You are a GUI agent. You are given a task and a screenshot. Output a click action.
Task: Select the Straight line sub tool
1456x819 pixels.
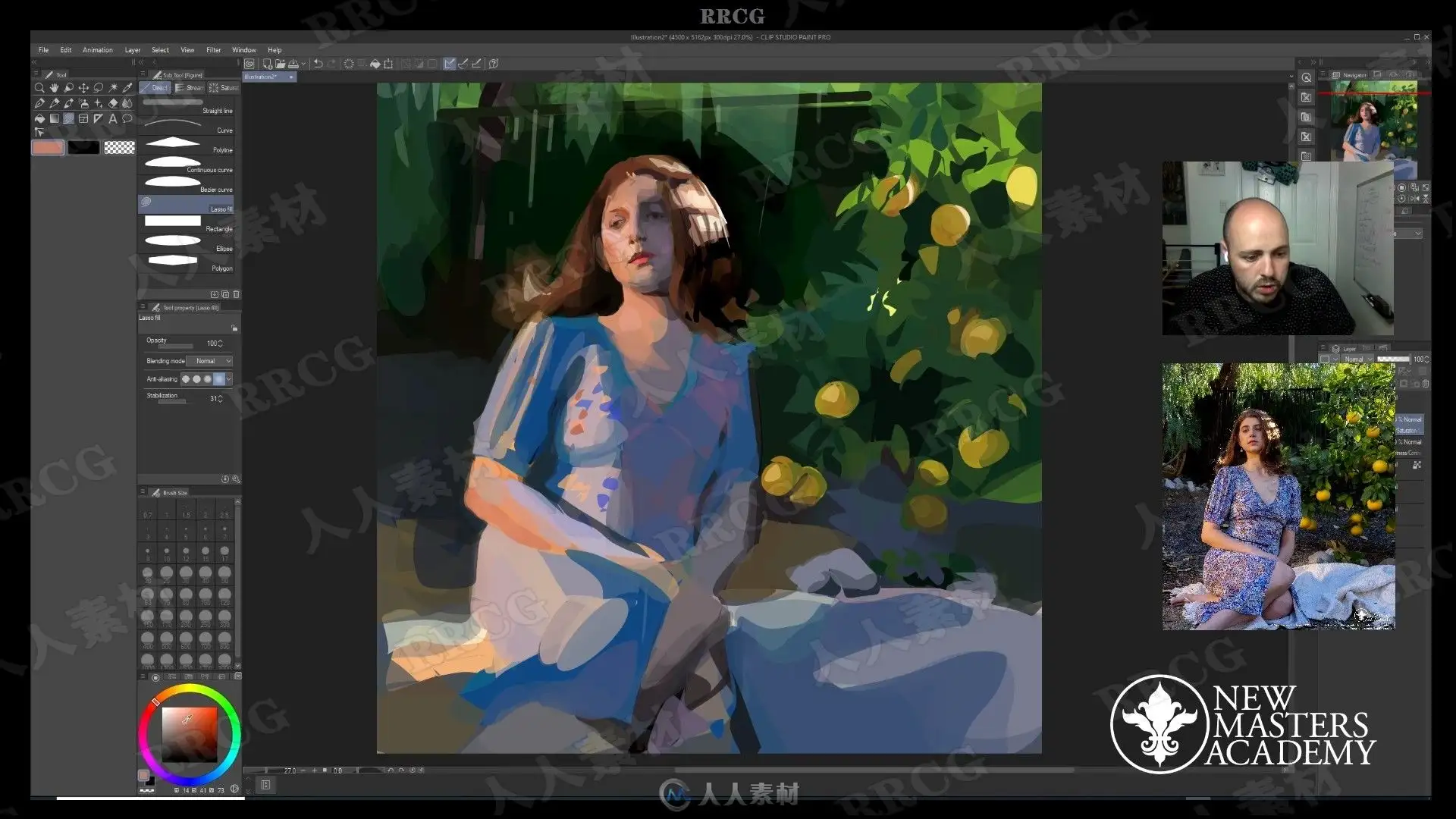pyautogui.click(x=186, y=107)
